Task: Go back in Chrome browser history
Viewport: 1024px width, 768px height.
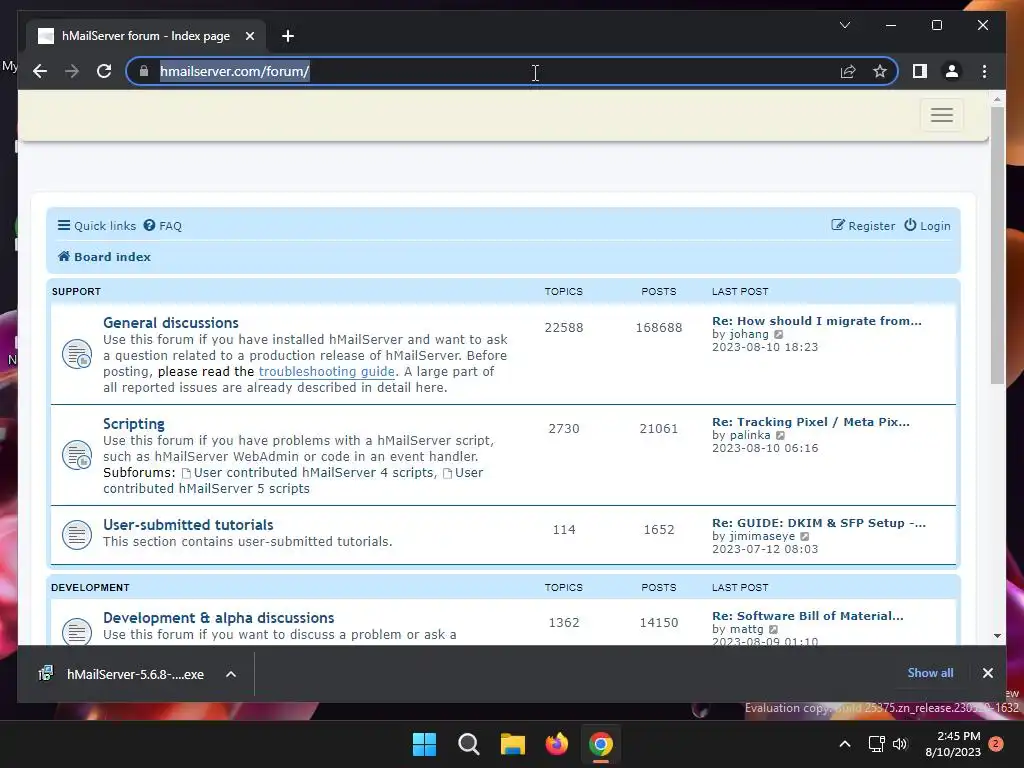Action: pyautogui.click(x=40, y=71)
